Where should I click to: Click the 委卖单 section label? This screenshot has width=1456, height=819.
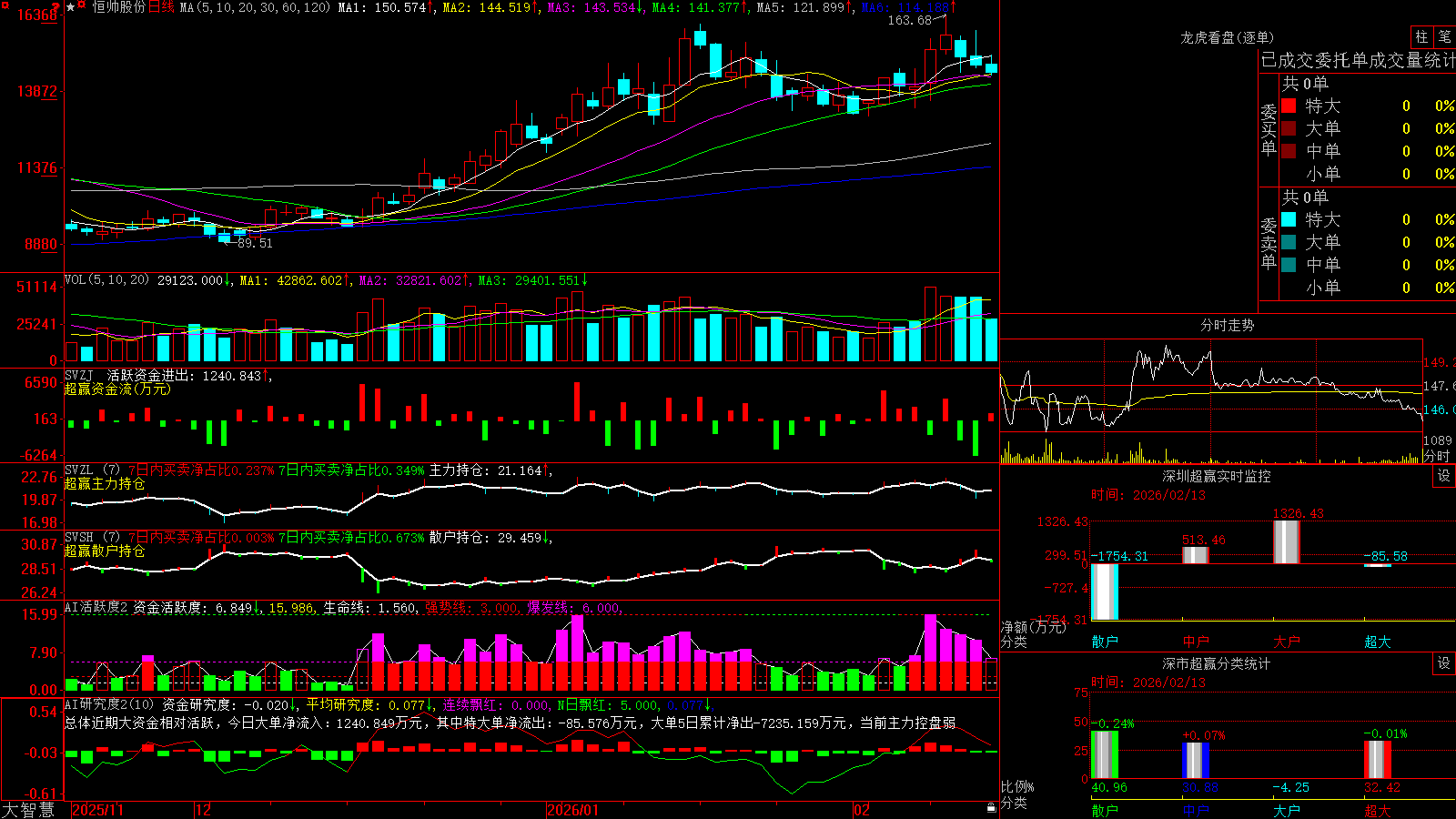click(1269, 243)
